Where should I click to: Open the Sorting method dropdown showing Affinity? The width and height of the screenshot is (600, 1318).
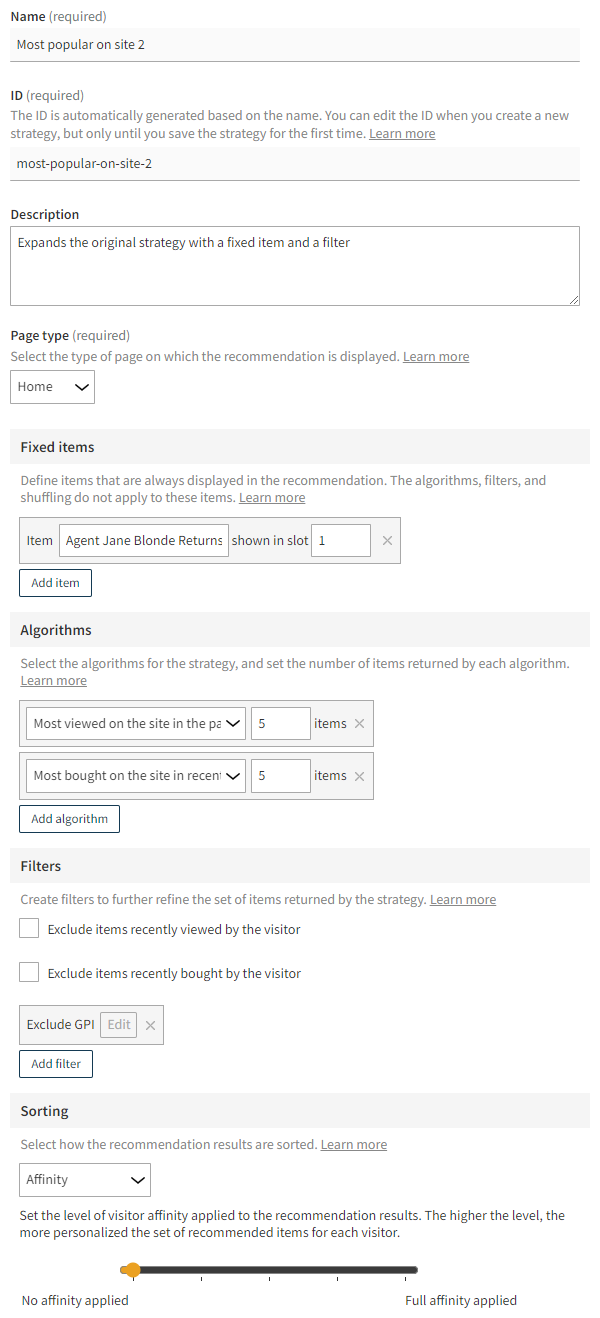(84, 1179)
